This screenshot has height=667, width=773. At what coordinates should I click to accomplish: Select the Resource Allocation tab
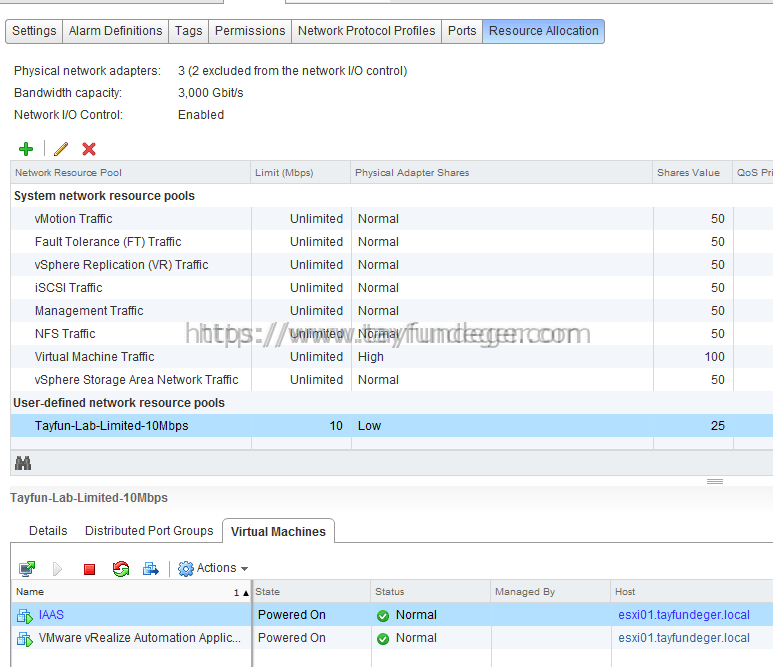[x=543, y=31]
